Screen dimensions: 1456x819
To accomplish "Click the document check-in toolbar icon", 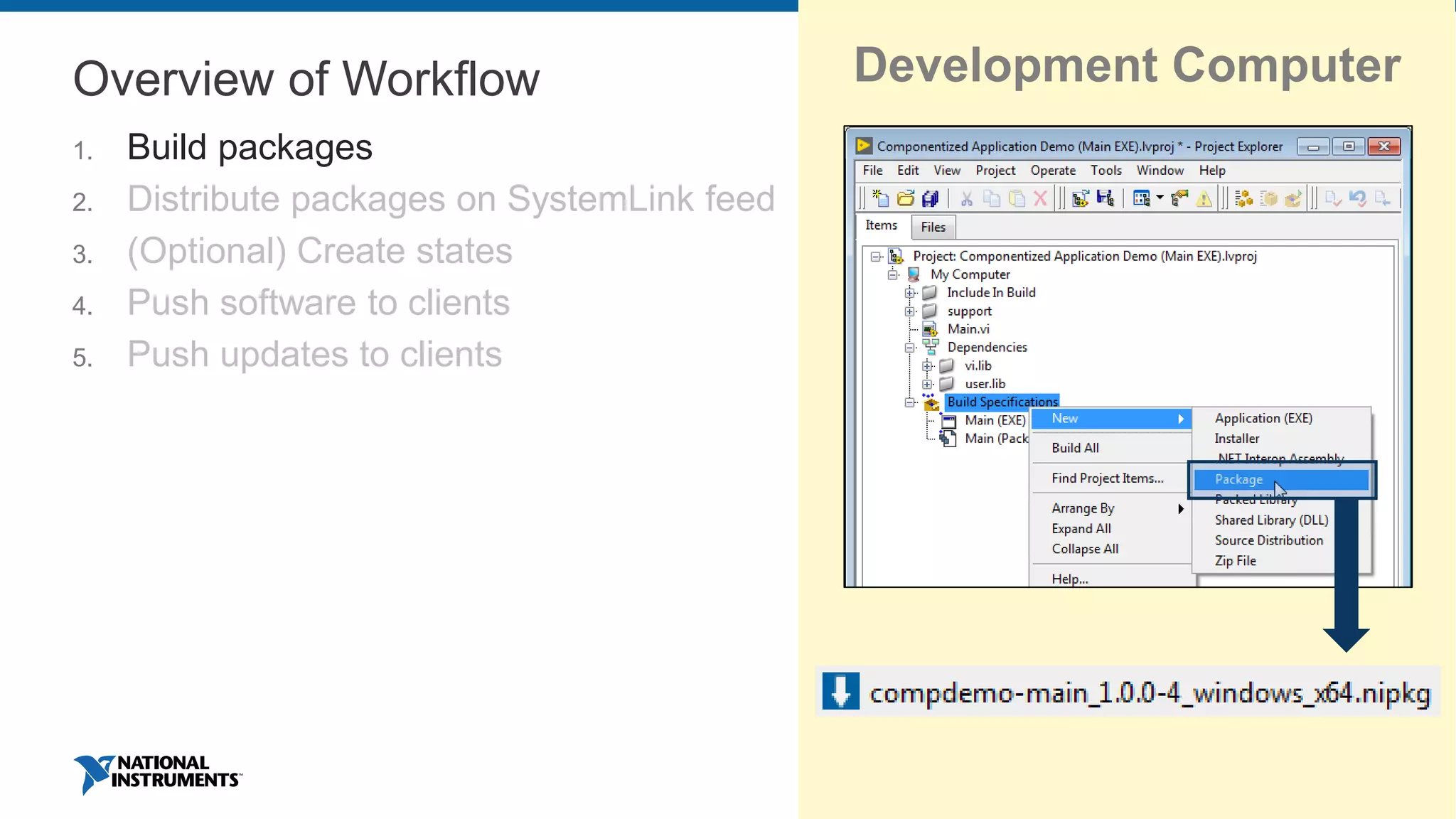I will click(1333, 198).
